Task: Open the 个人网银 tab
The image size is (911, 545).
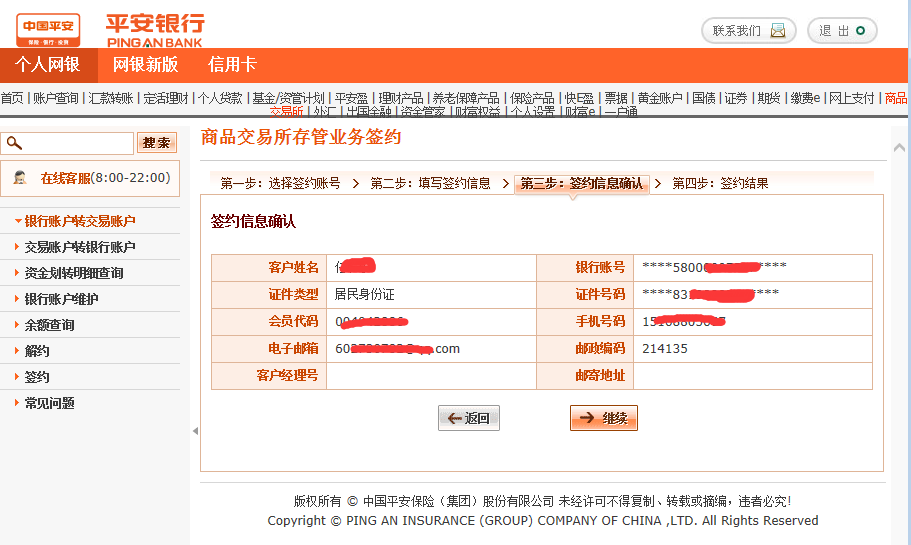Action: [x=48, y=64]
